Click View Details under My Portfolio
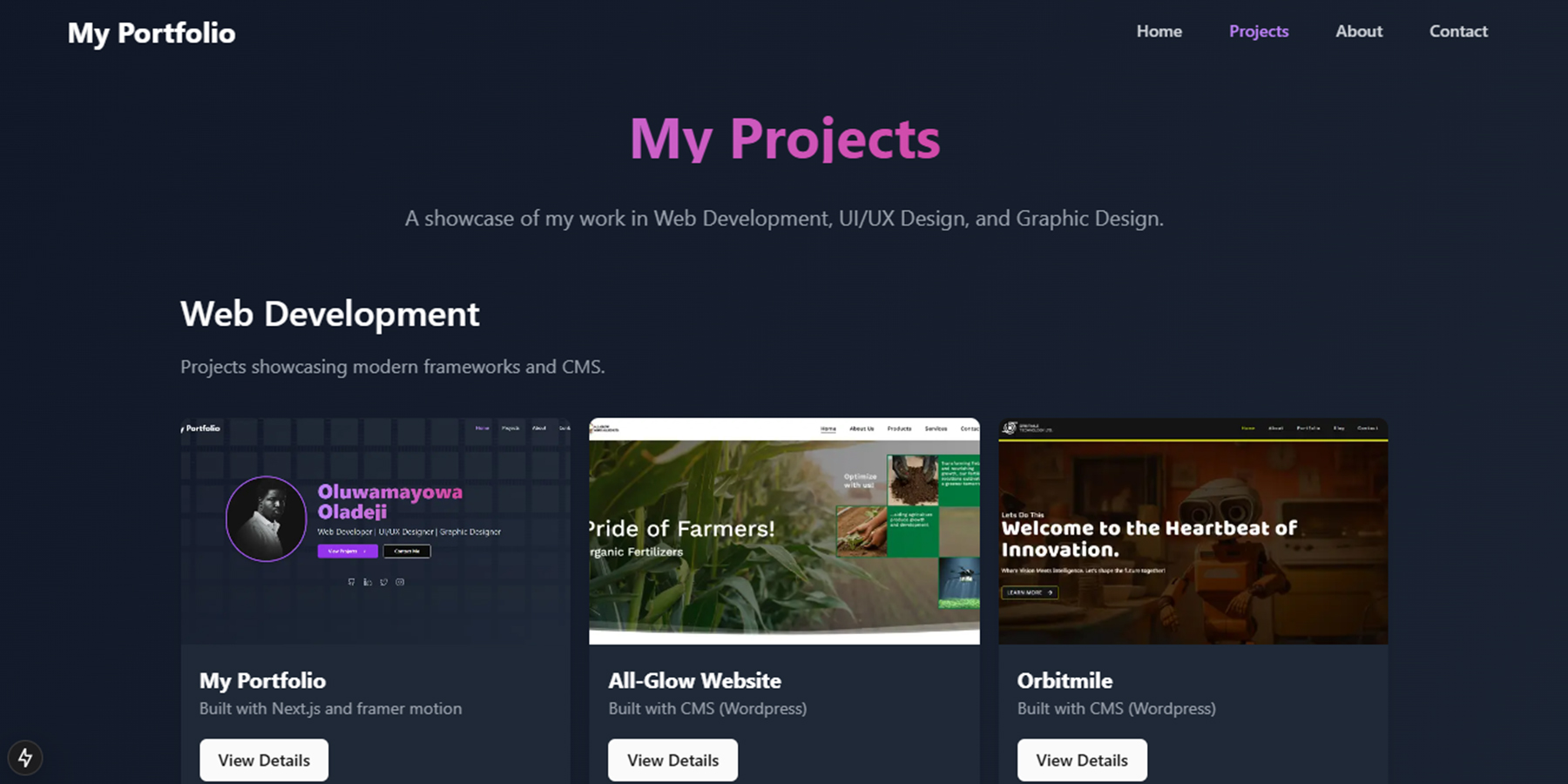This screenshot has width=1568, height=784. [x=263, y=760]
